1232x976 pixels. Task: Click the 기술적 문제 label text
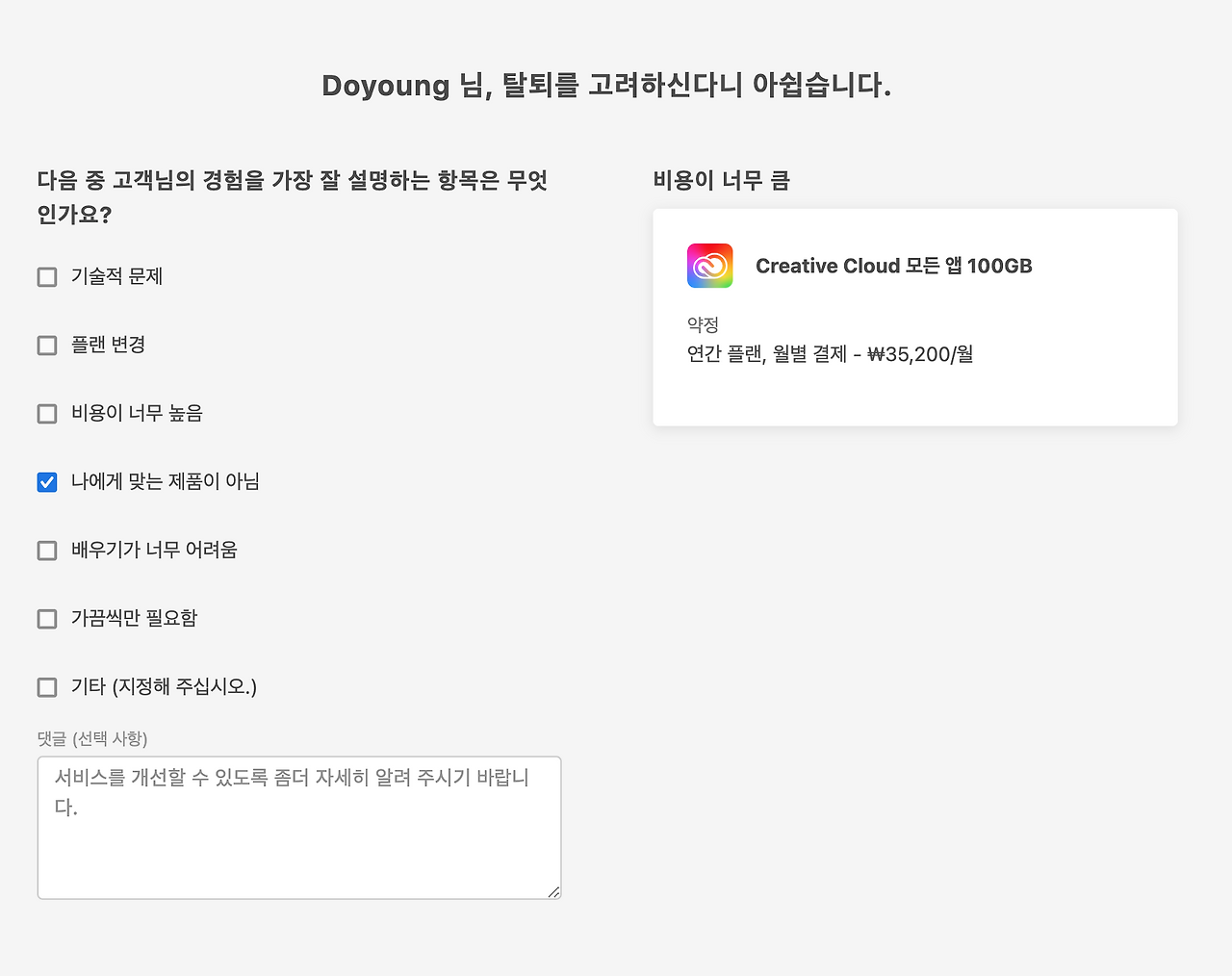[115, 276]
